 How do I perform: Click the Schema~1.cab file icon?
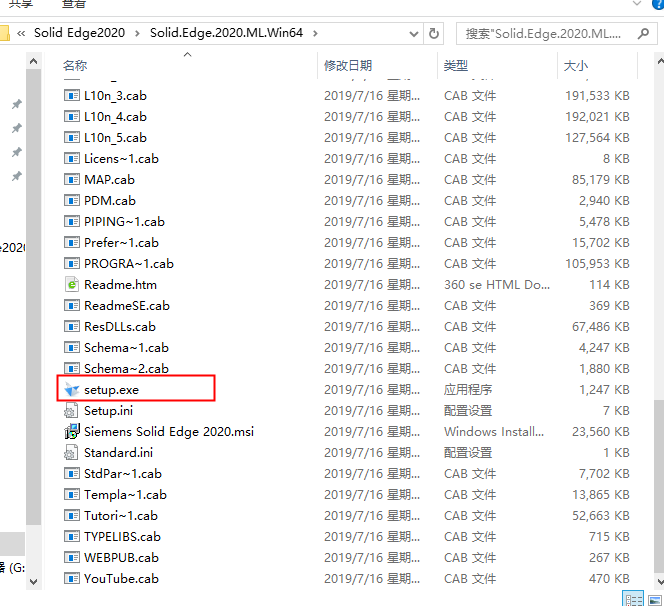point(72,348)
